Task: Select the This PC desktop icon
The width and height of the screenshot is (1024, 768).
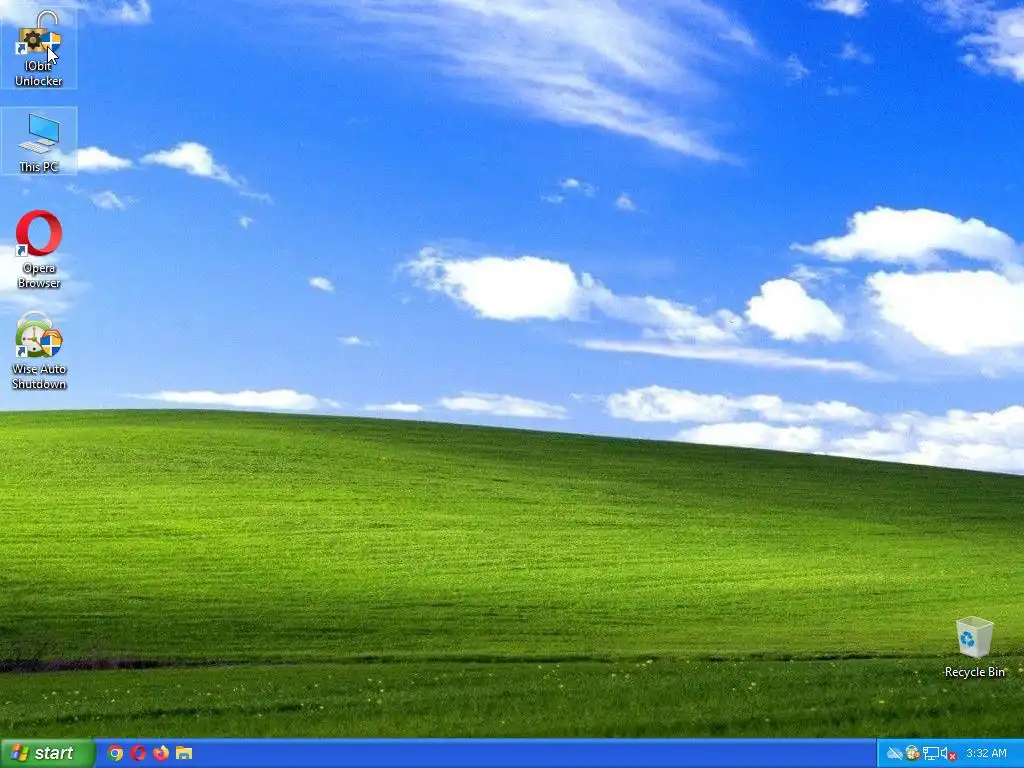Action: tap(39, 142)
